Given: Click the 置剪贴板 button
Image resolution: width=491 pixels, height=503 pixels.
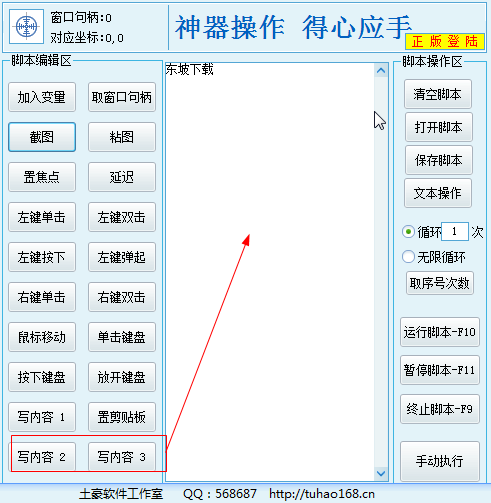Looking at the screenshot, I should [122, 417].
